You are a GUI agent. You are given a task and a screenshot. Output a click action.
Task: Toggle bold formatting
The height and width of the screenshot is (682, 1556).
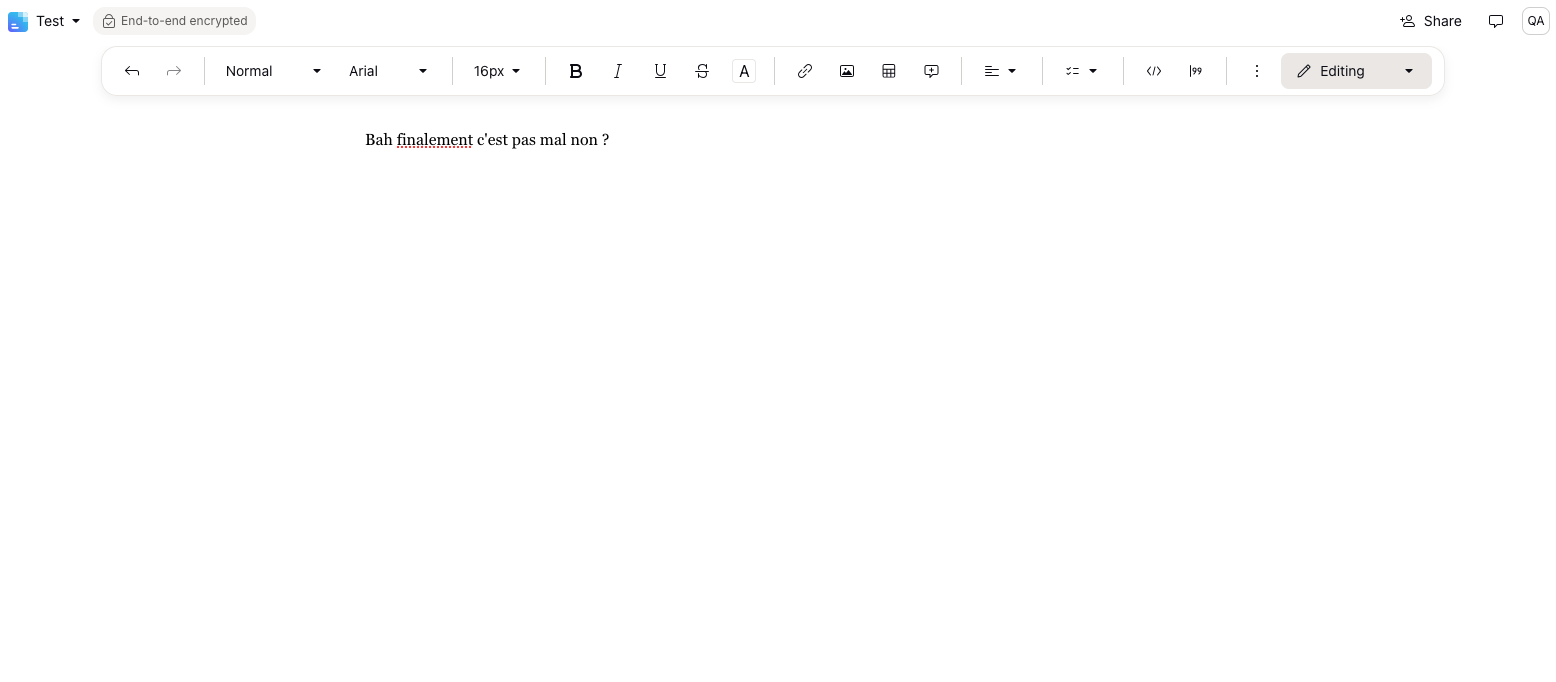pos(575,71)
